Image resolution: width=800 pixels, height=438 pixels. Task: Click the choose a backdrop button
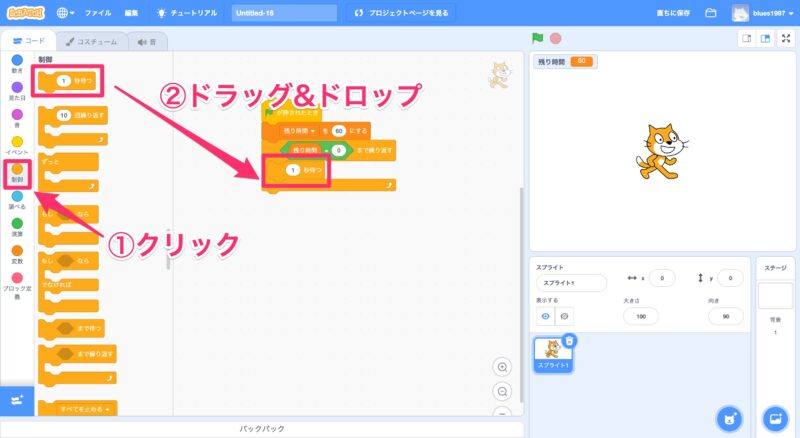(774, 417)
